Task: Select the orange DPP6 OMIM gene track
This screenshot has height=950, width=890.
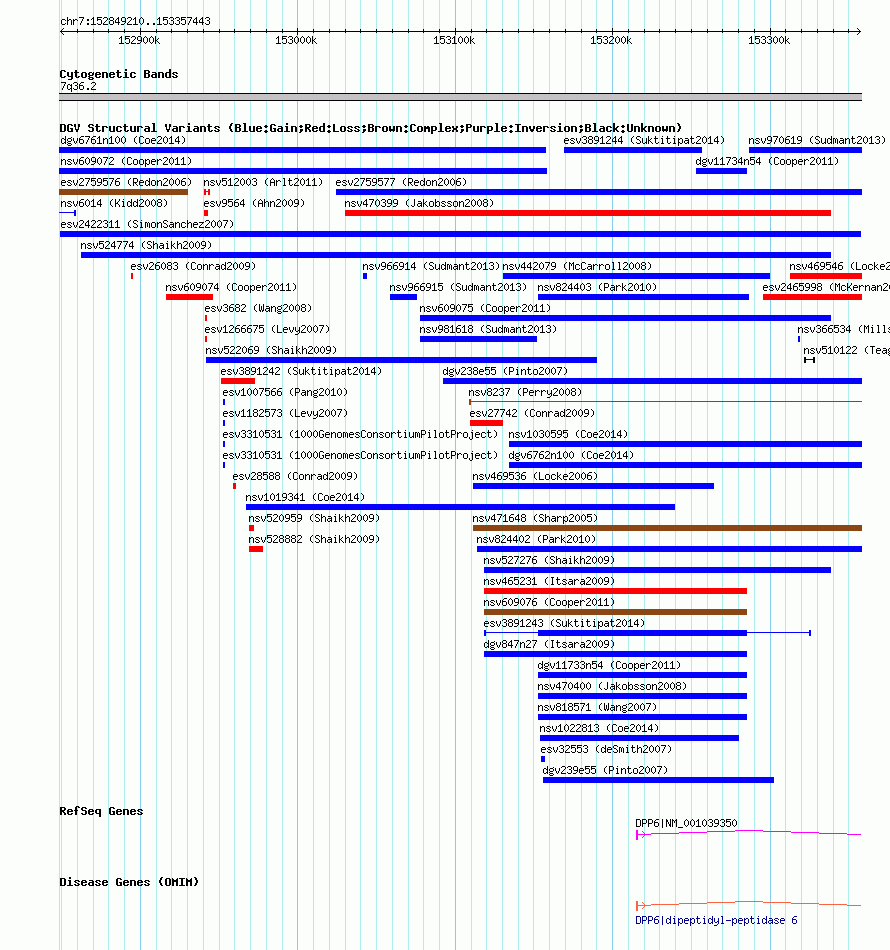Action: 749,905
